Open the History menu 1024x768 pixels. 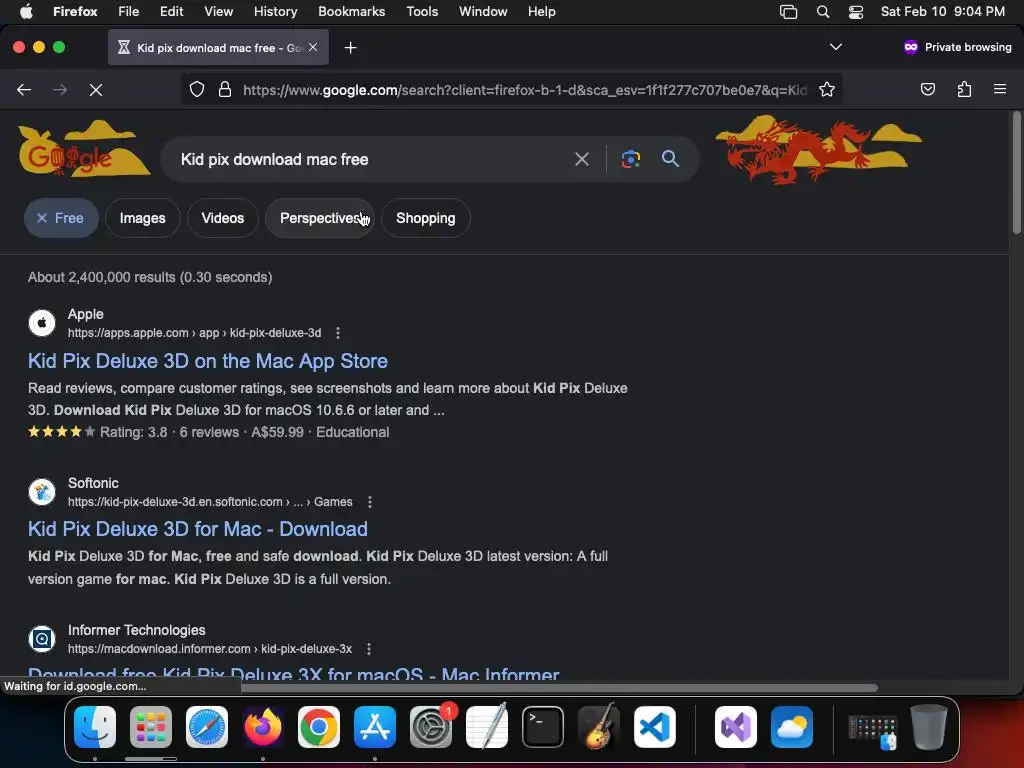(275, 11)
